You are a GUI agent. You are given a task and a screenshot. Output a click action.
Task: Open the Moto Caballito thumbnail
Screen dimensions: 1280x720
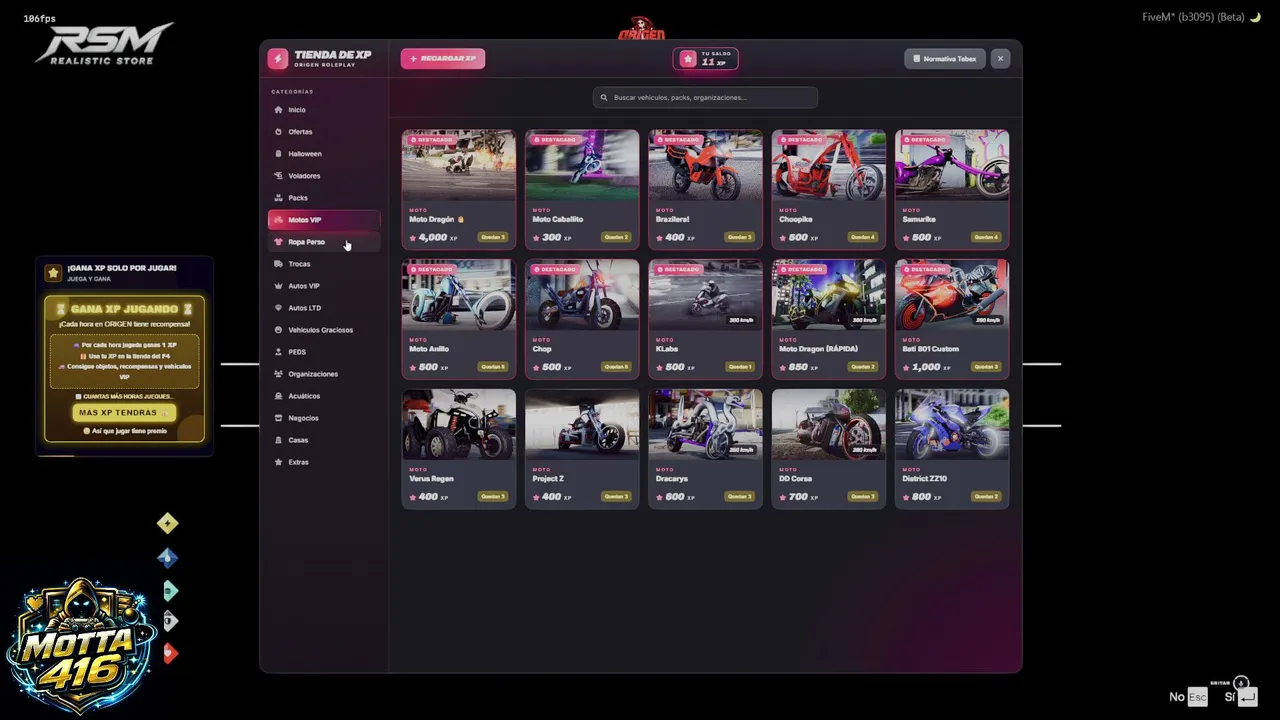click(582, 166)
